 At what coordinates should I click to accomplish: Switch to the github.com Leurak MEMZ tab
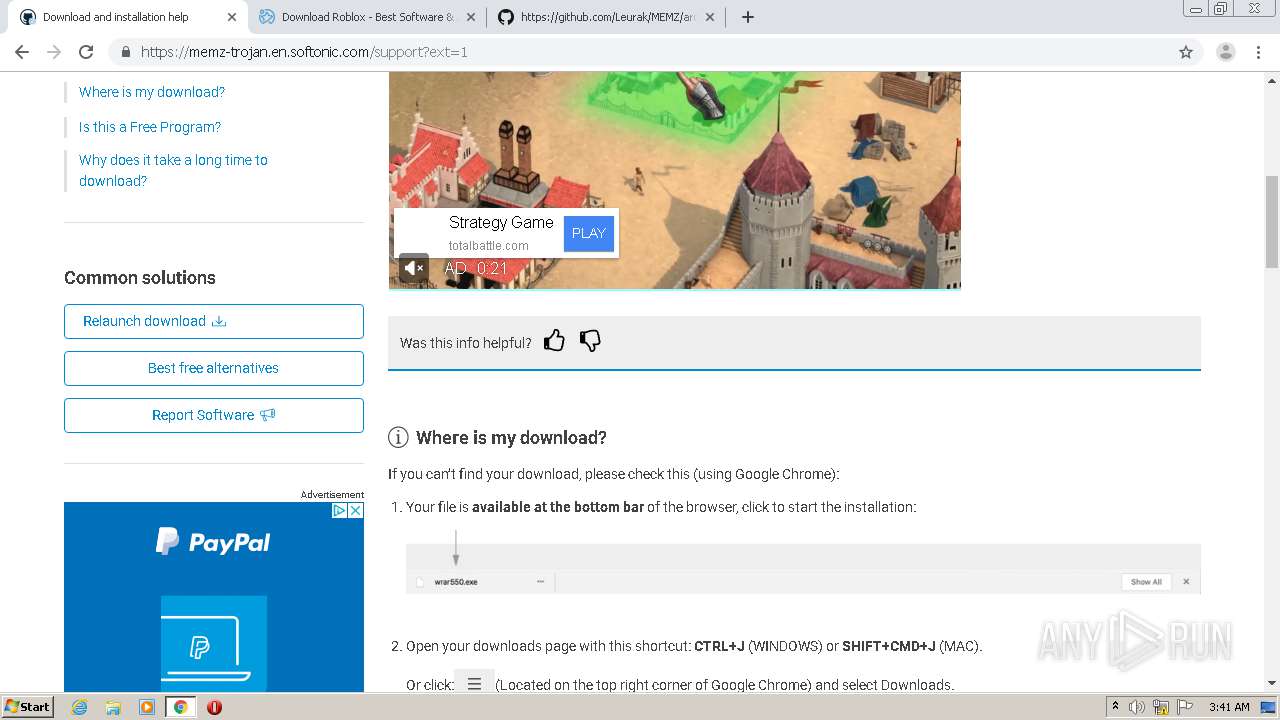pos(606,17)
